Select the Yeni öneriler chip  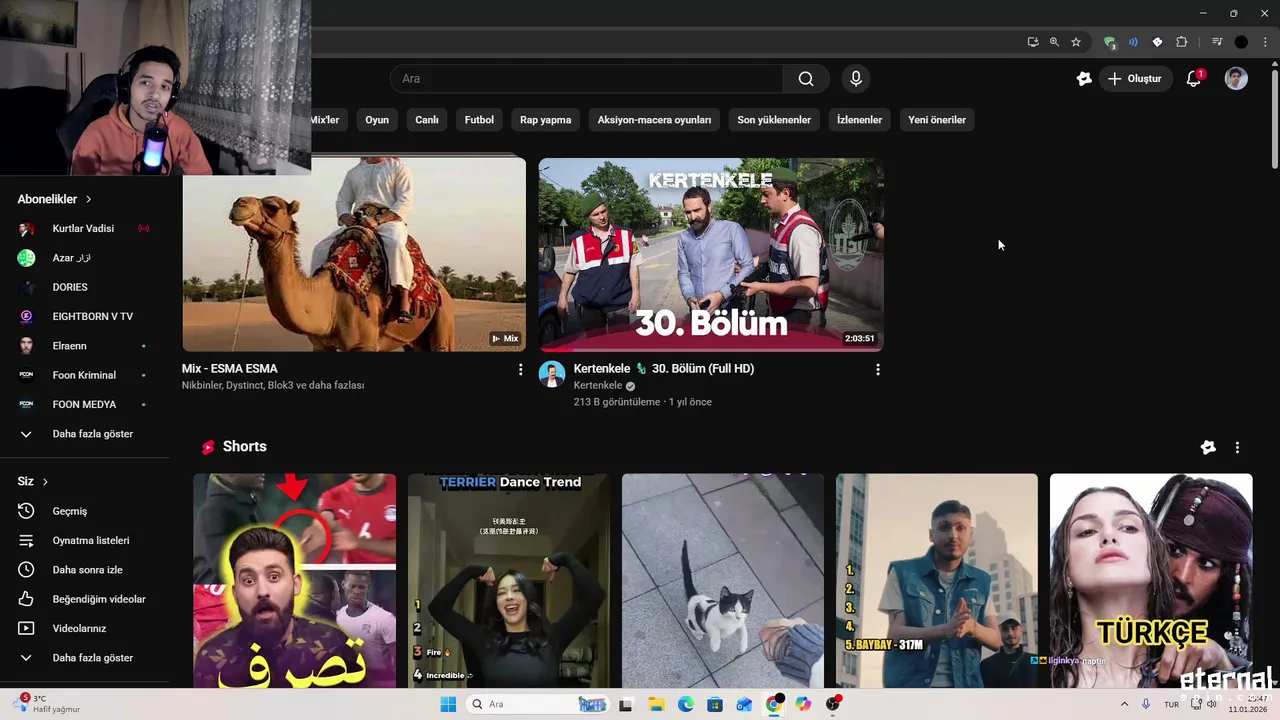(937, 120)
